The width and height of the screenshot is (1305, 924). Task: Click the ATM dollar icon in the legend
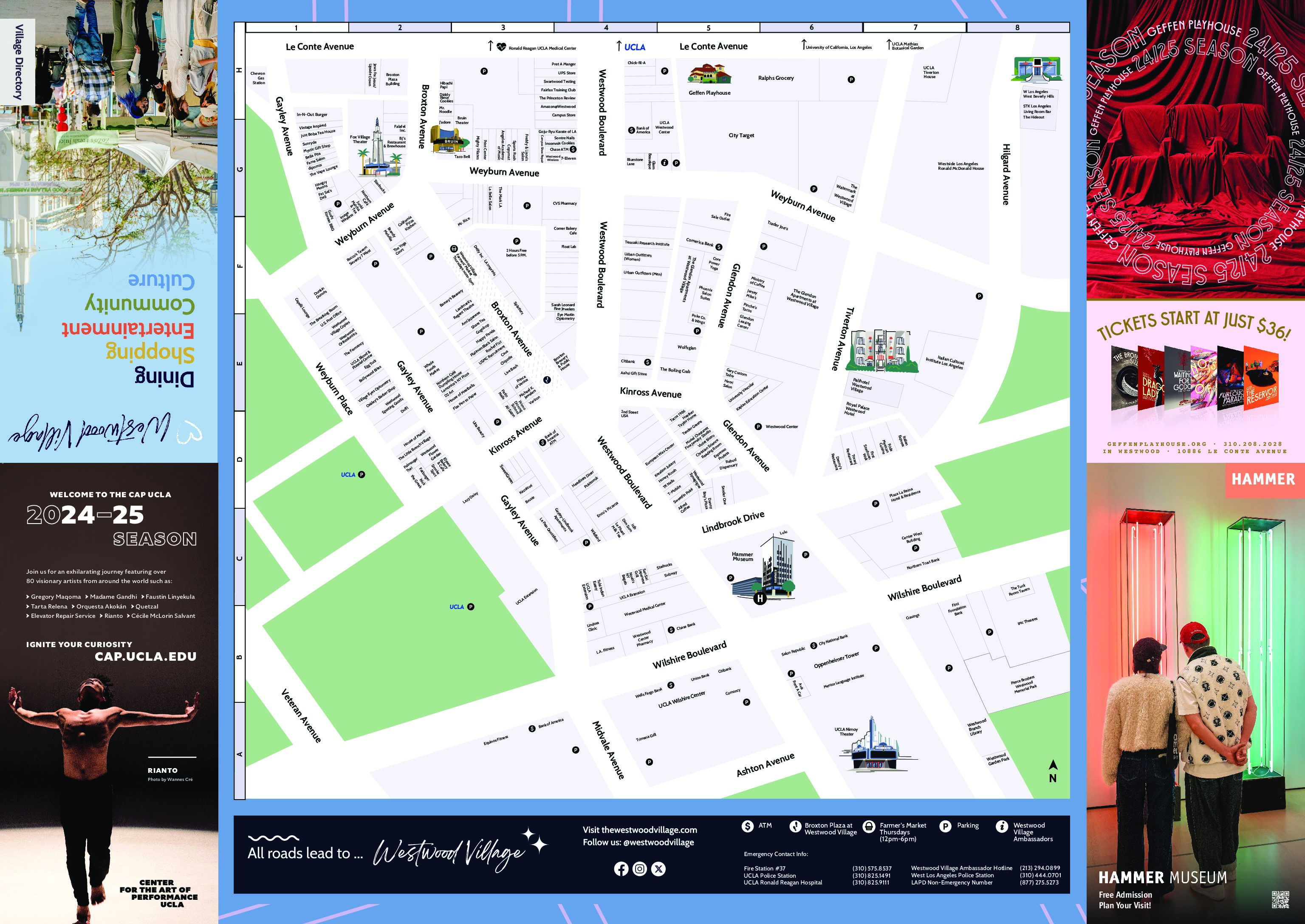pyautogui.click(x=748, y=826)
